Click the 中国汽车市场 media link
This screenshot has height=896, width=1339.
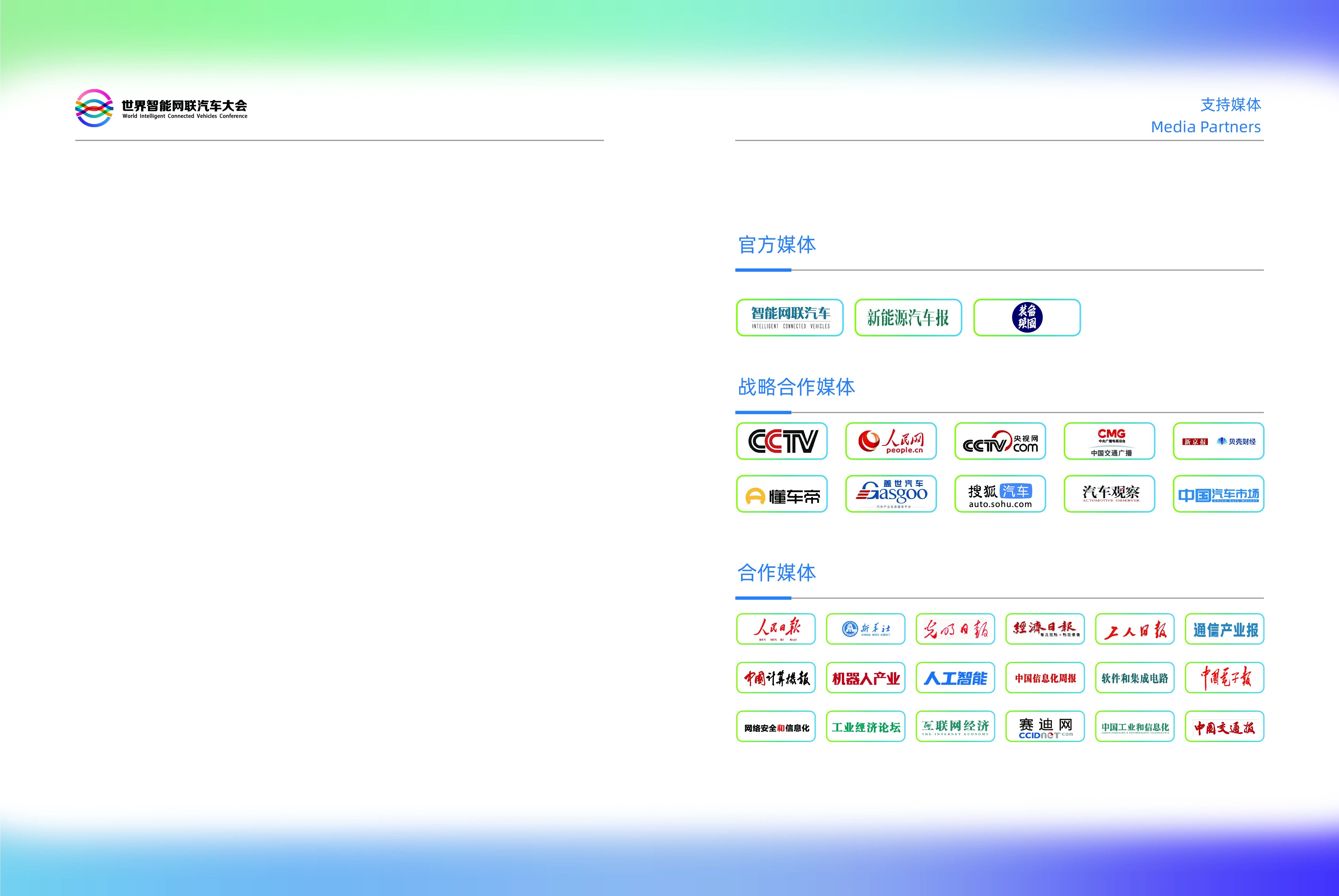coord(1218,494)
